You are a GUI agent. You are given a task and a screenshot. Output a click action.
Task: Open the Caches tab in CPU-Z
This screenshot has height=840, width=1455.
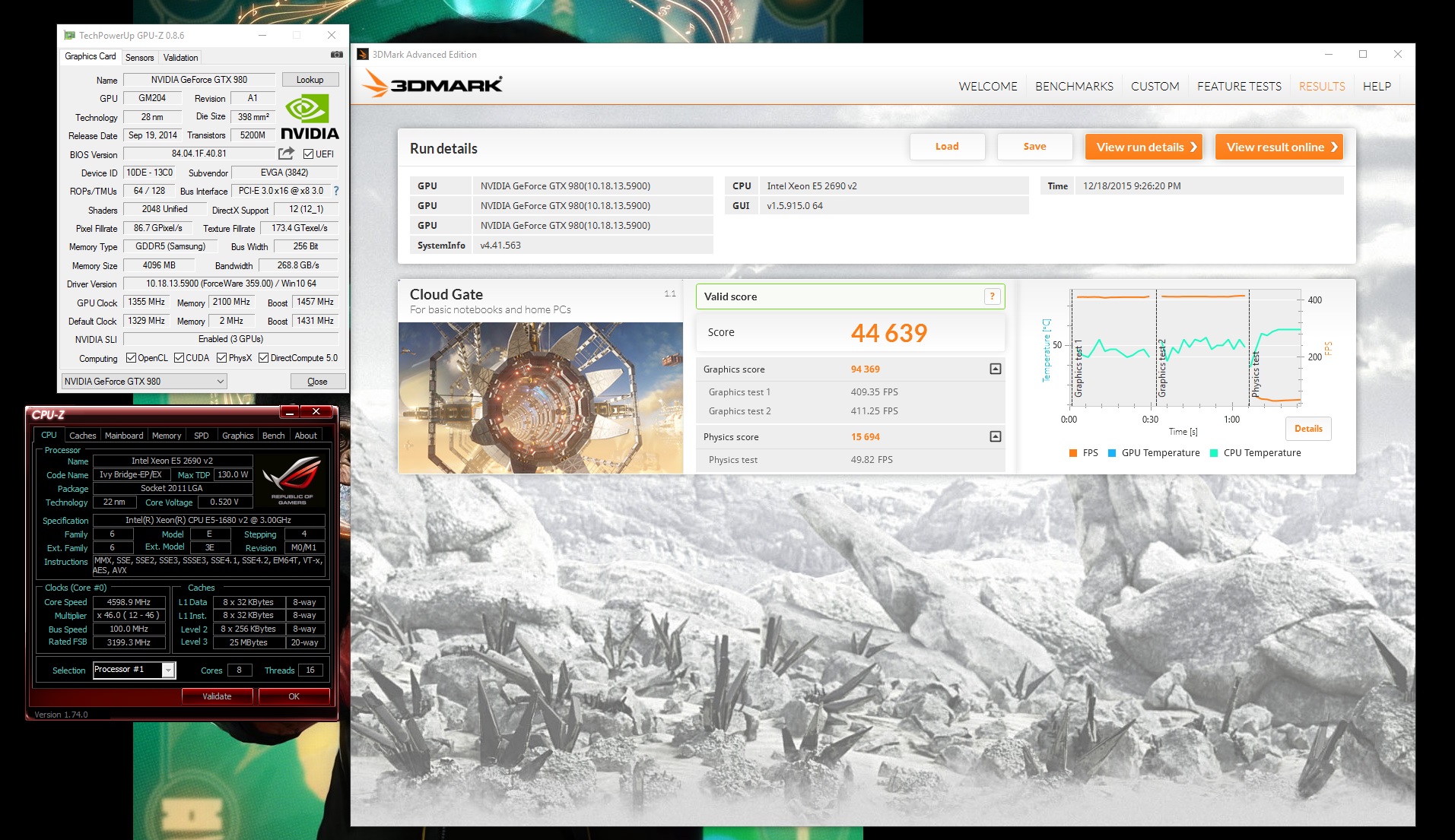coord(82,436)
